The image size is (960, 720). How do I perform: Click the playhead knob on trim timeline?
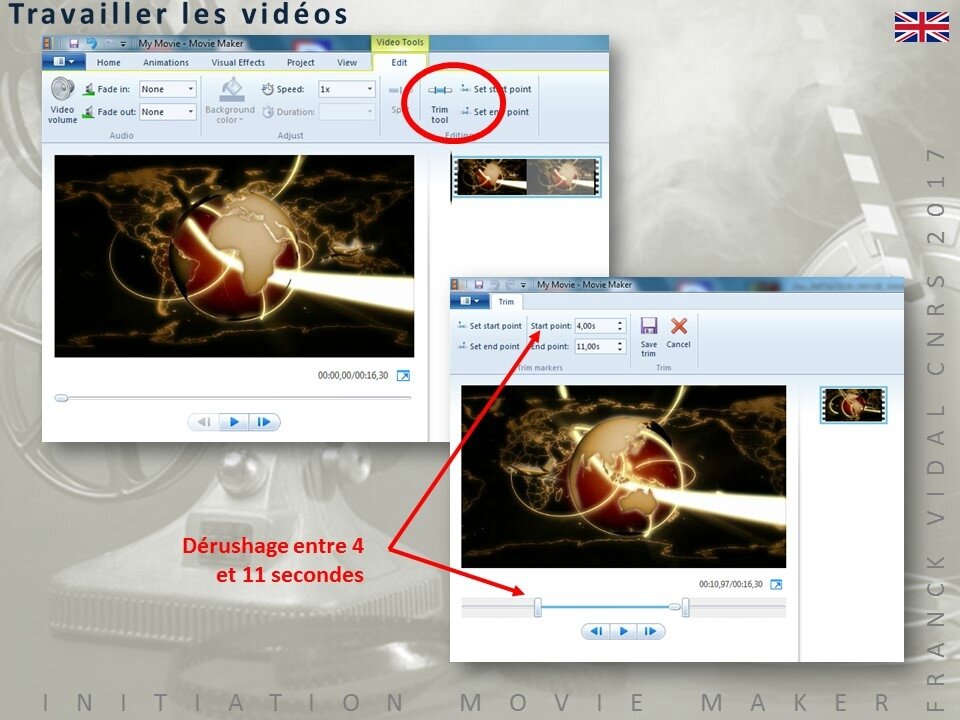674,607
